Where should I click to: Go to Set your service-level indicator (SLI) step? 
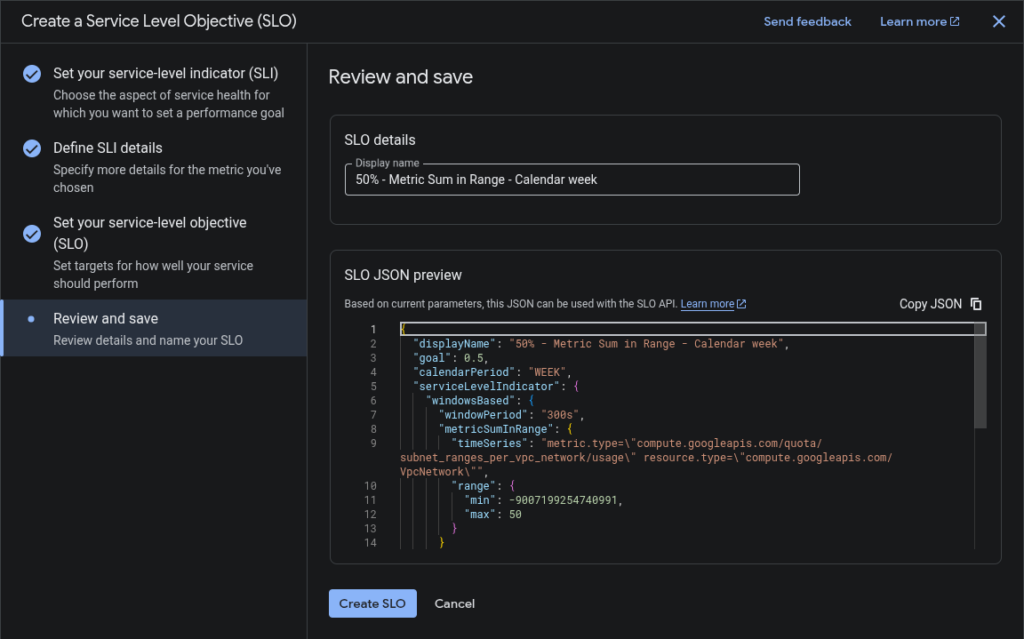165,74
